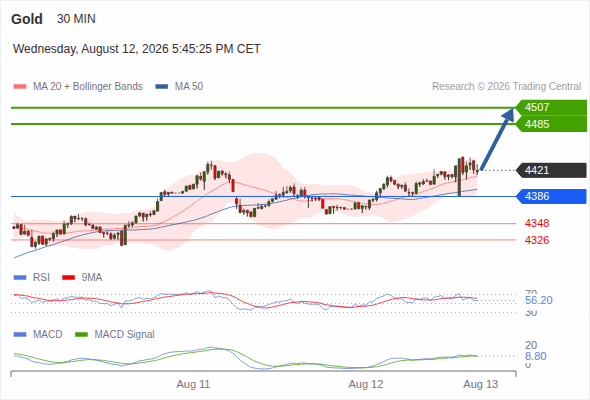Select the 4507 resistance price tag

(551, 108)
